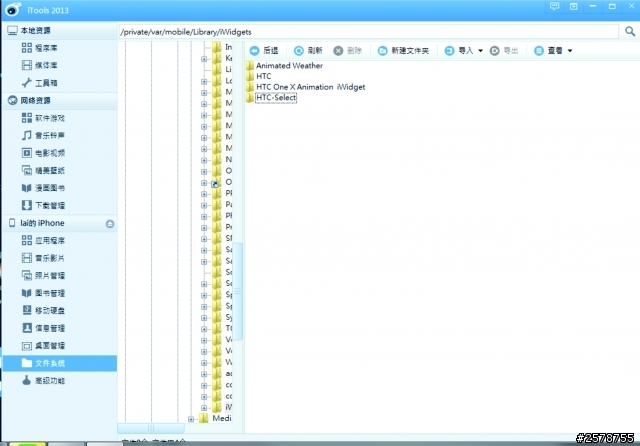Click the 网络资源 section header
The width and height of the screenshot is (640, 446).
(60, 100)
